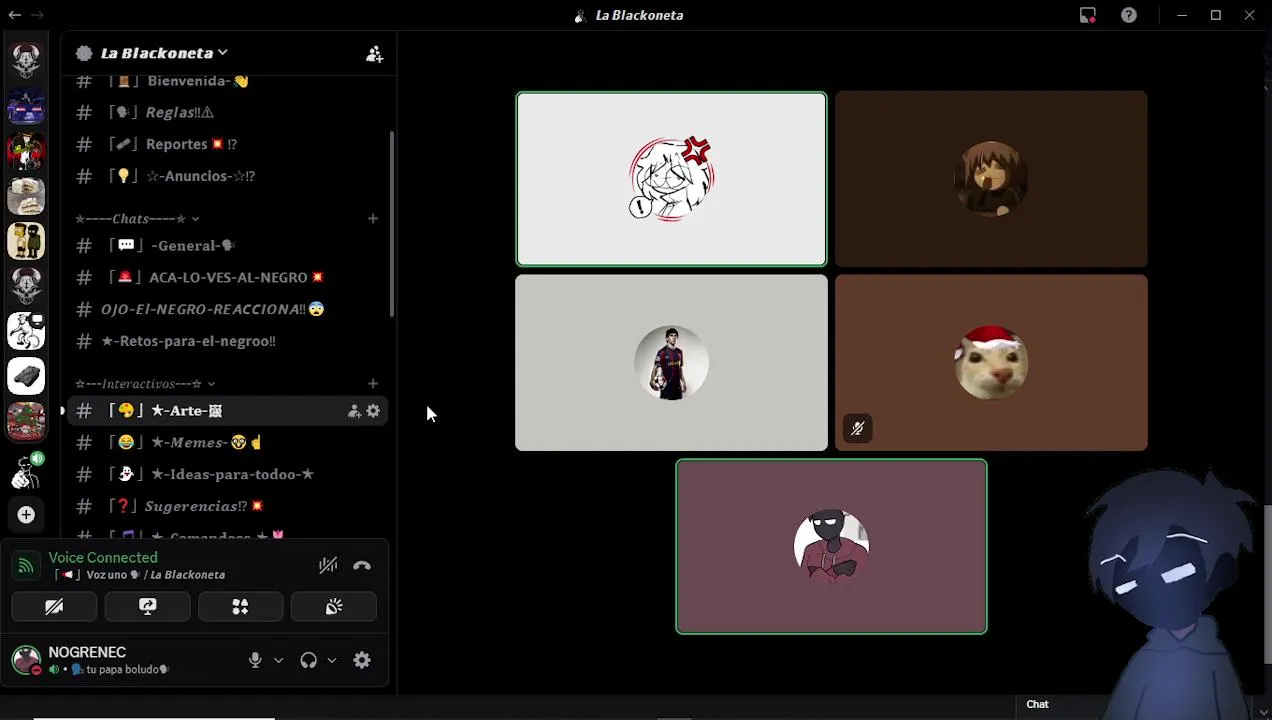Select the server icon with speaker badge
The image size is (1272, 720).
(x=26, y=470)
